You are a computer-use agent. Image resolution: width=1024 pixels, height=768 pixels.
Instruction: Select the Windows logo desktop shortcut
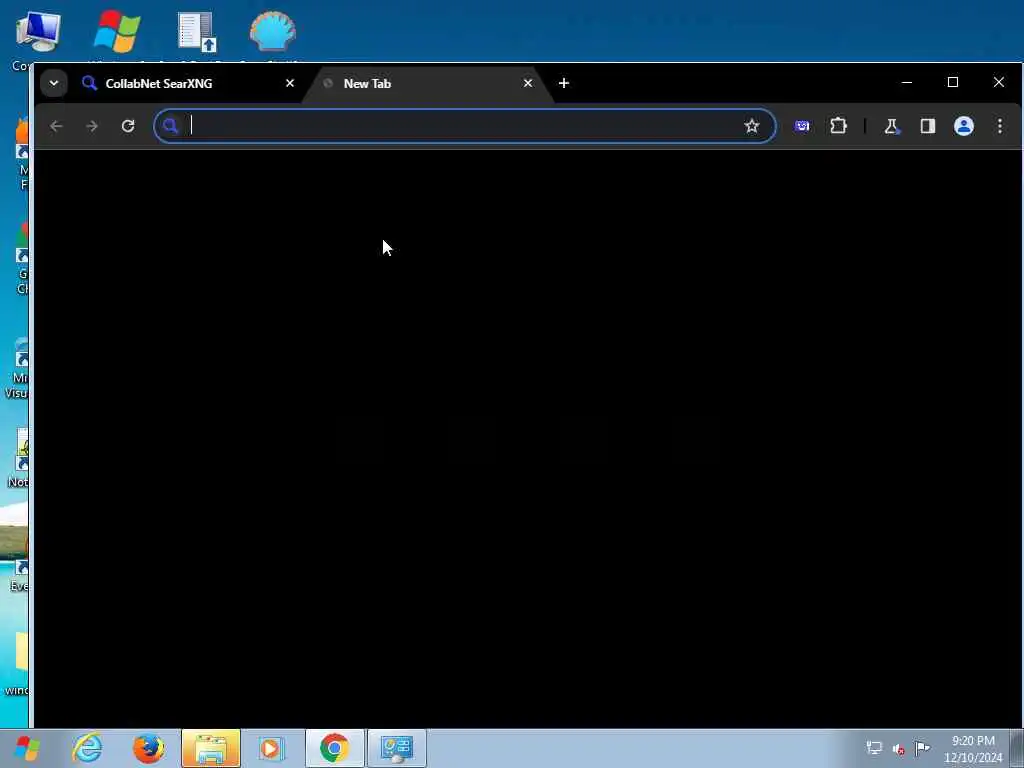tap(117, 33)
